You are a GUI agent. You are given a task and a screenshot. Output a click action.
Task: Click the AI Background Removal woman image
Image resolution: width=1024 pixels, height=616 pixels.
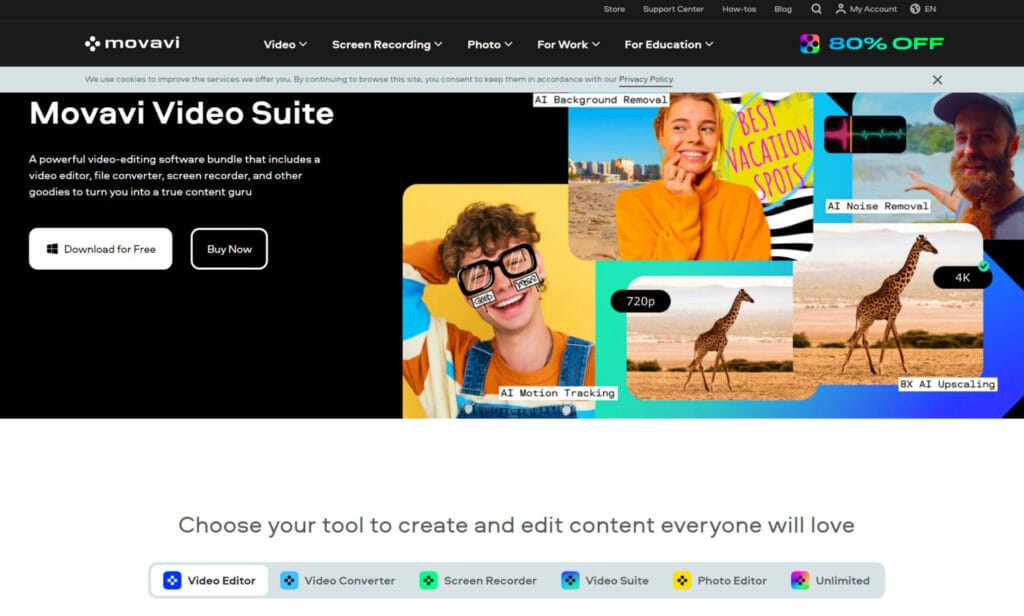690,176
